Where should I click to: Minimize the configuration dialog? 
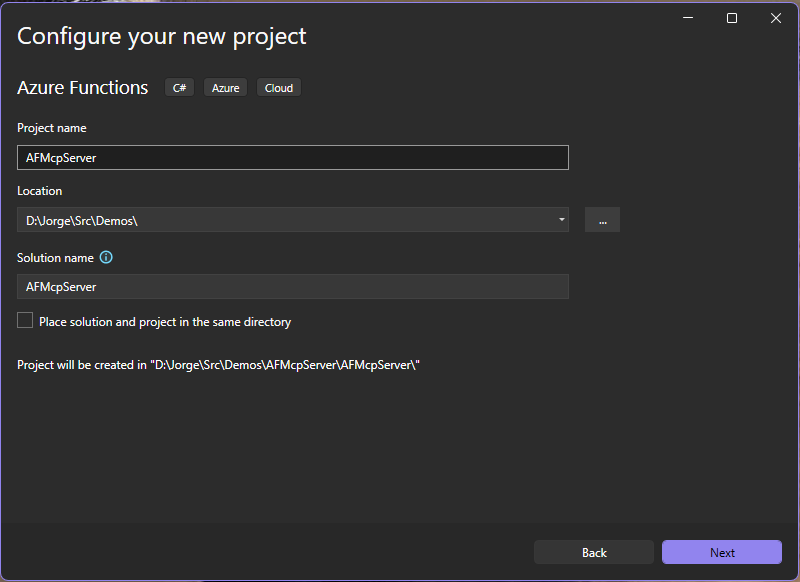point(687,17)
